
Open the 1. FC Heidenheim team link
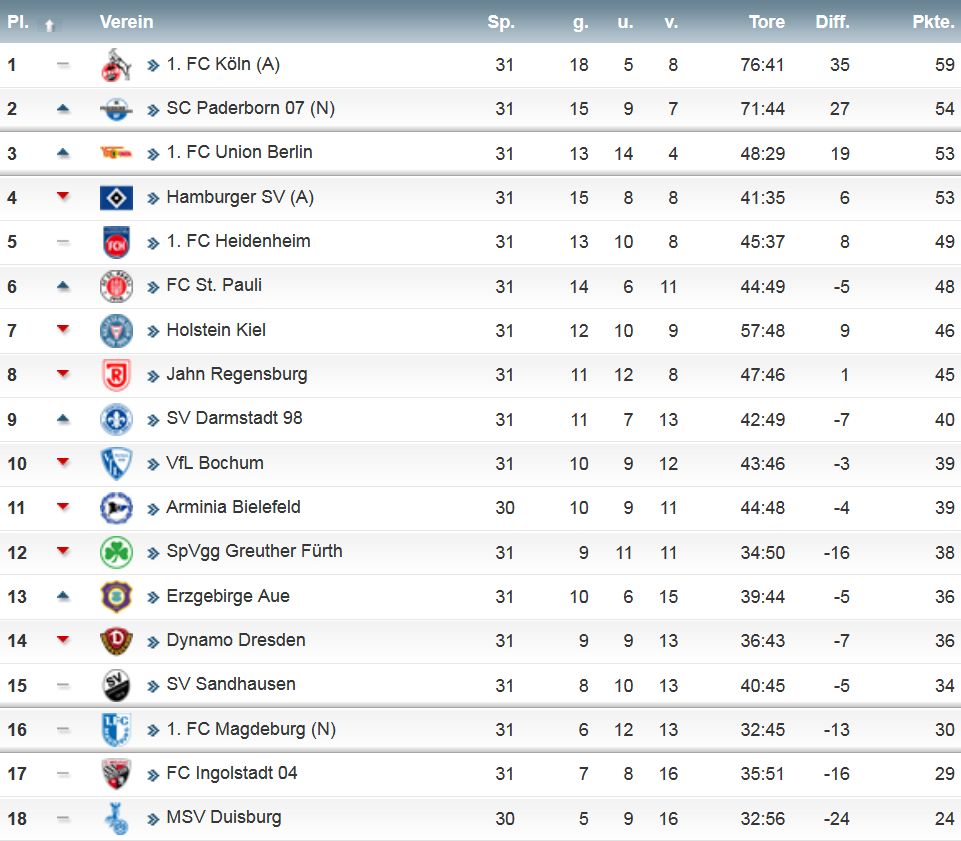click(x=238, y=241)
